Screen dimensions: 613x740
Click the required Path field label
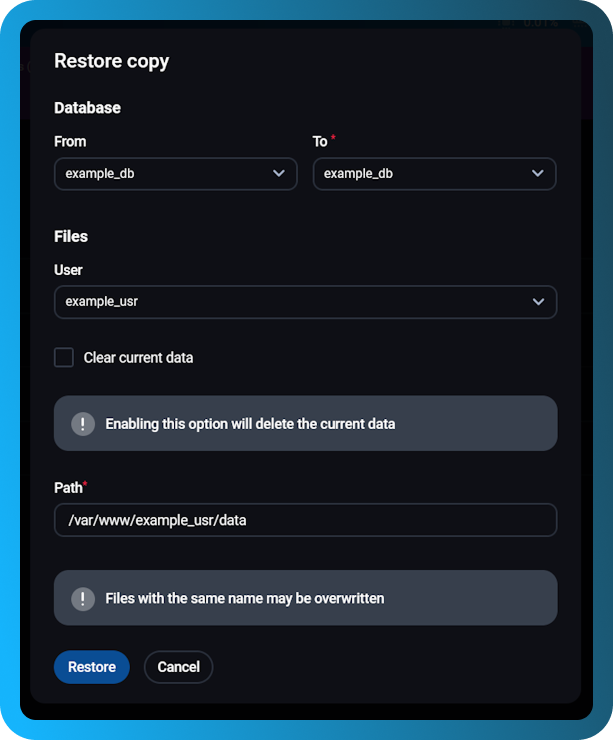pos(69,487)
